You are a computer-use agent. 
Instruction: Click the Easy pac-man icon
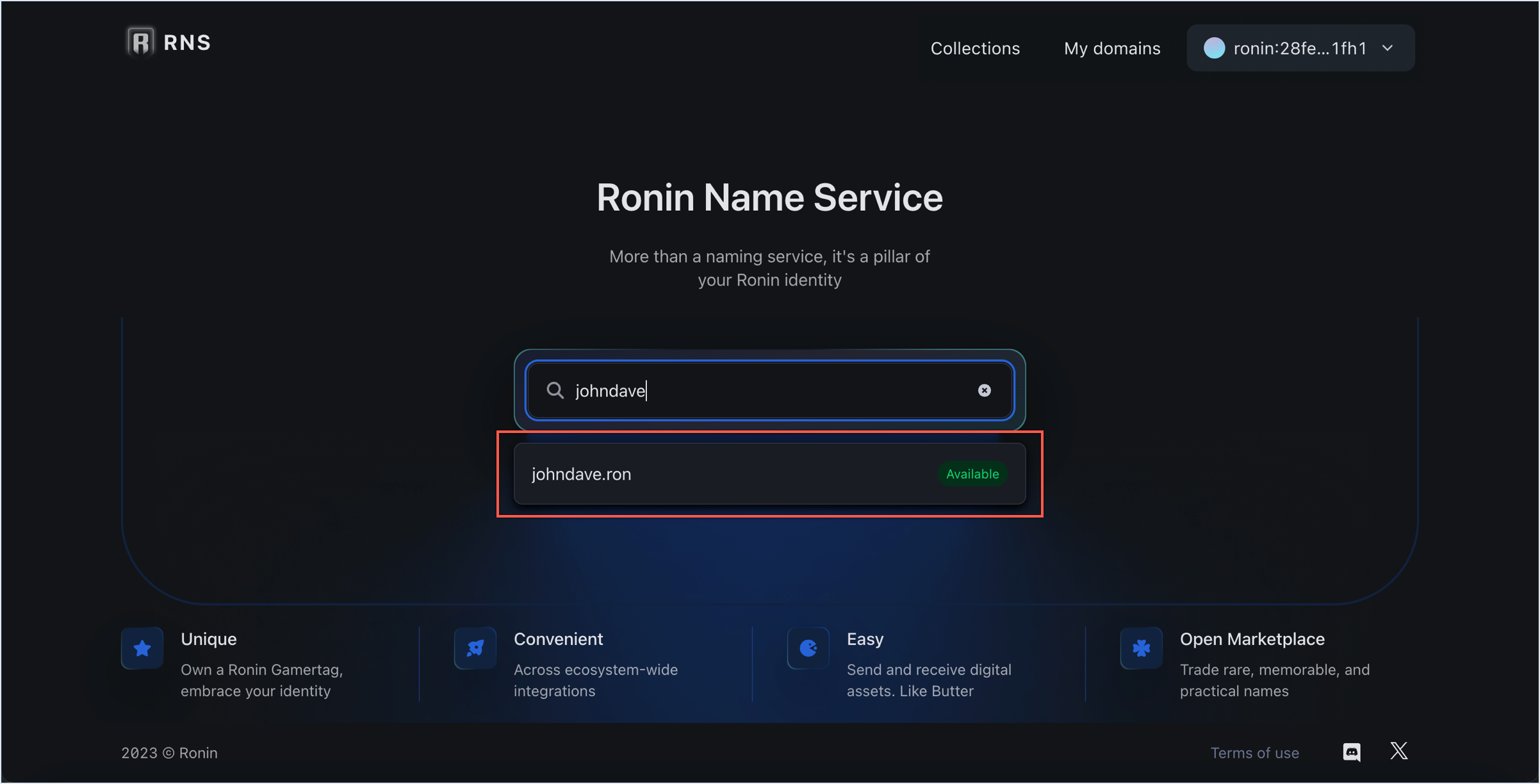[808, 648]
